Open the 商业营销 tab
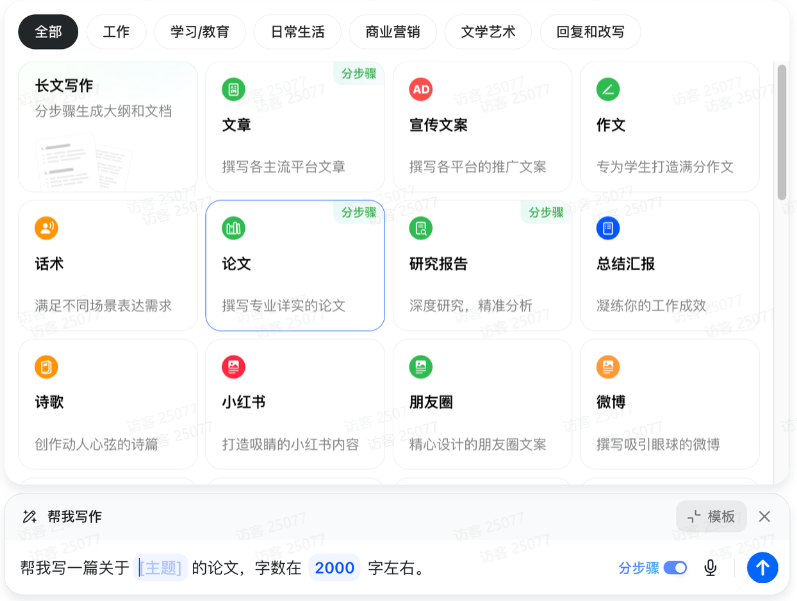Screen dimensions: 797x601 (x=392, y=32)
